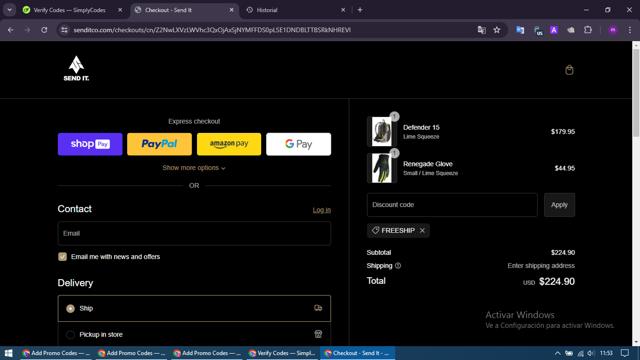Click the volume tray icon

(591, 353)
